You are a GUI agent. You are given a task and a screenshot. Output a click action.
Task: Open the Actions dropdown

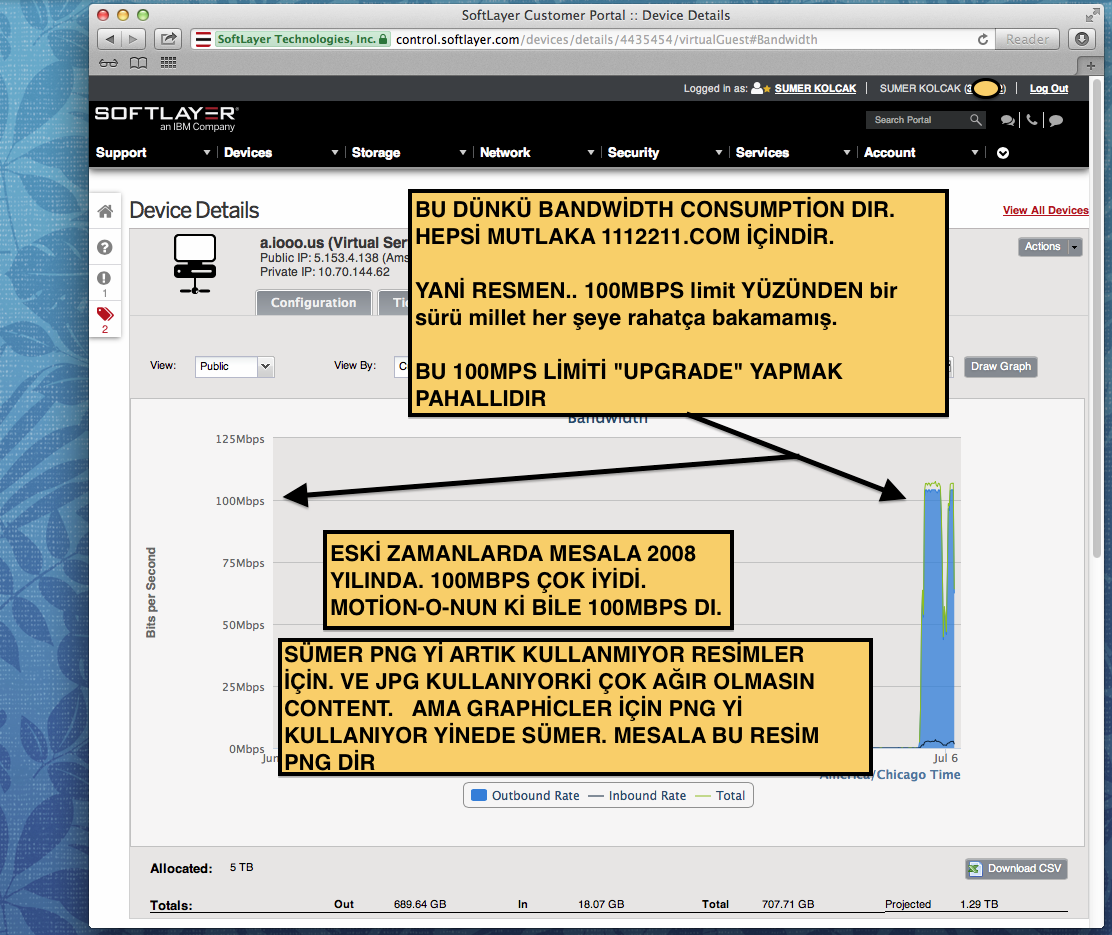1050,247
